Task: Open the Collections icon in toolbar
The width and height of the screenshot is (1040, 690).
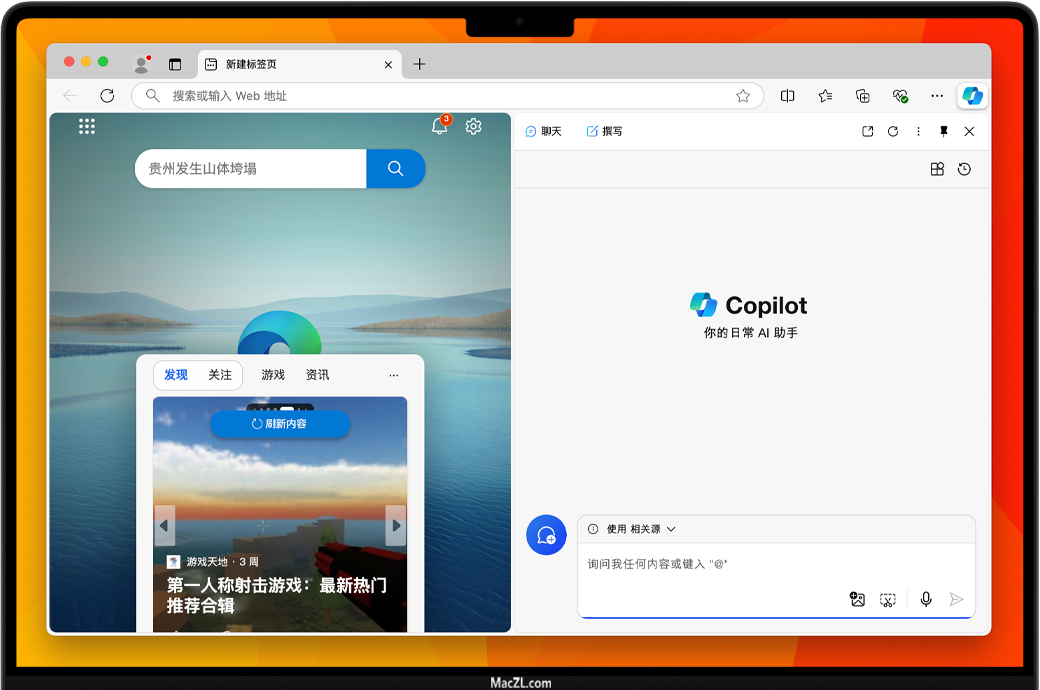Action: coord(863,96)
